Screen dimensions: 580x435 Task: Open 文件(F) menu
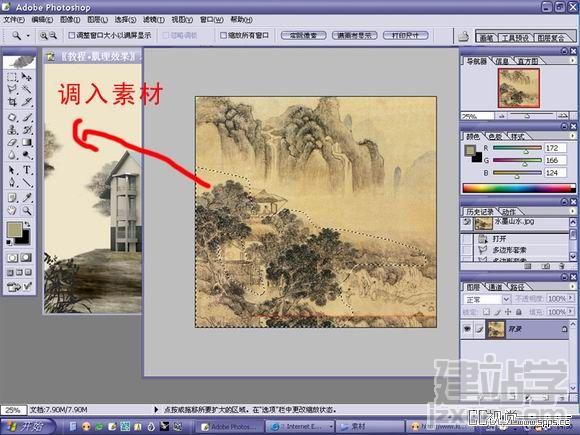coord(14,20)
